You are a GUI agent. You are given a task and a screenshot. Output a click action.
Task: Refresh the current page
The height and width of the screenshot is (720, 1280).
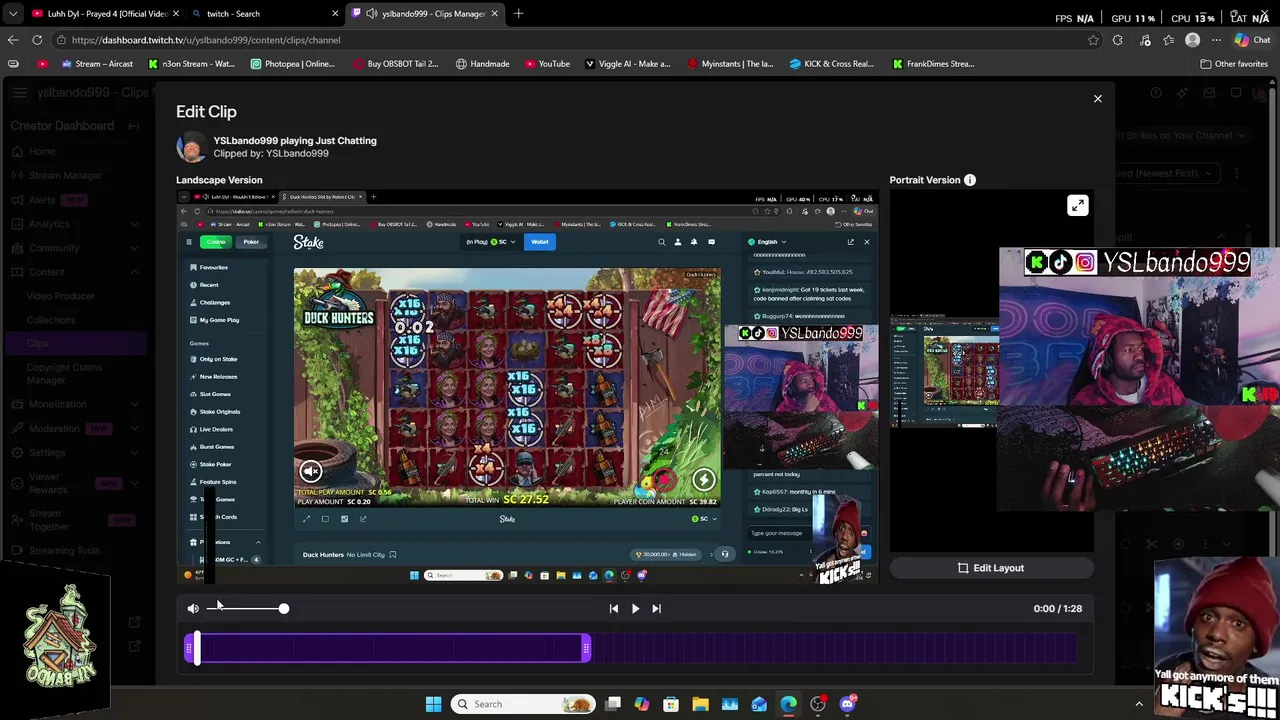37,40
